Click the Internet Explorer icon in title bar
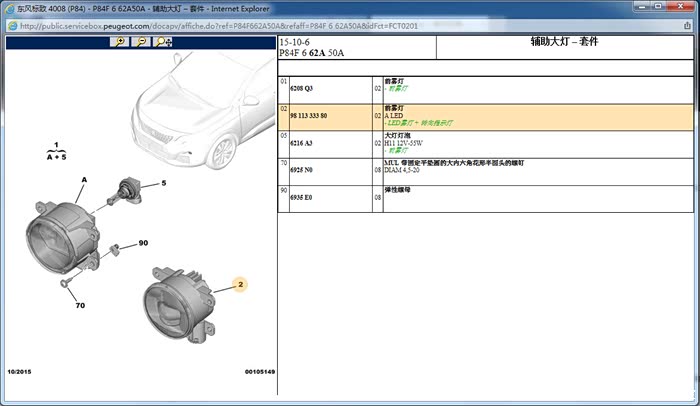Screen dimensions: 700x406 9,7
